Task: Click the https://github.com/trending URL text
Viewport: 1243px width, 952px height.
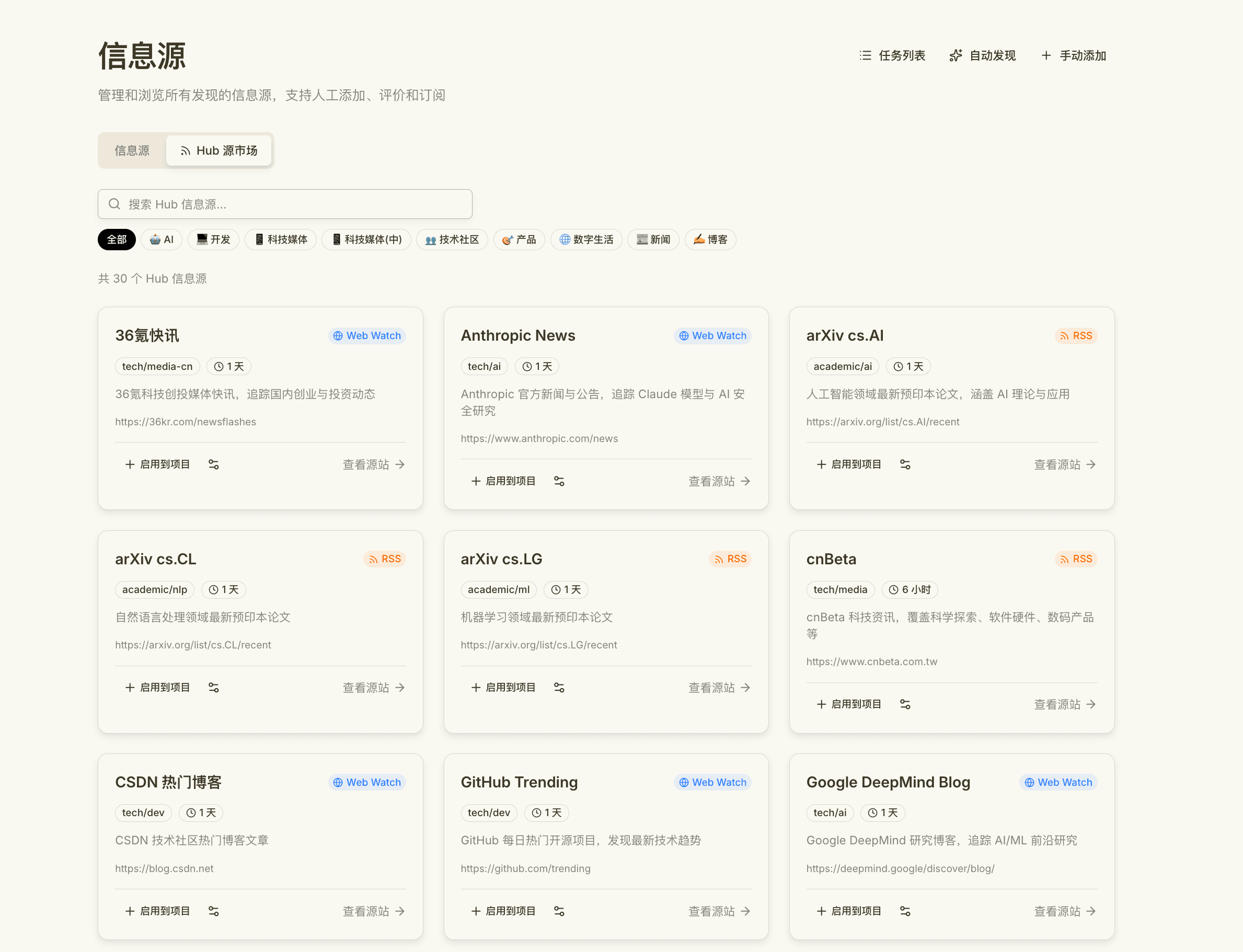Action: [526, 868]
